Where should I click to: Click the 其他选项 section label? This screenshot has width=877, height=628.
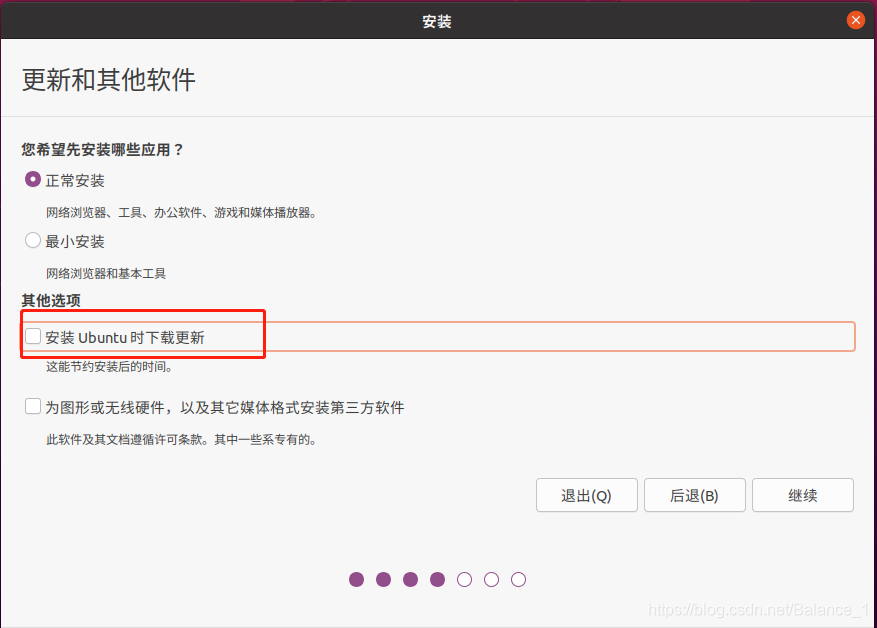(51, 301)
